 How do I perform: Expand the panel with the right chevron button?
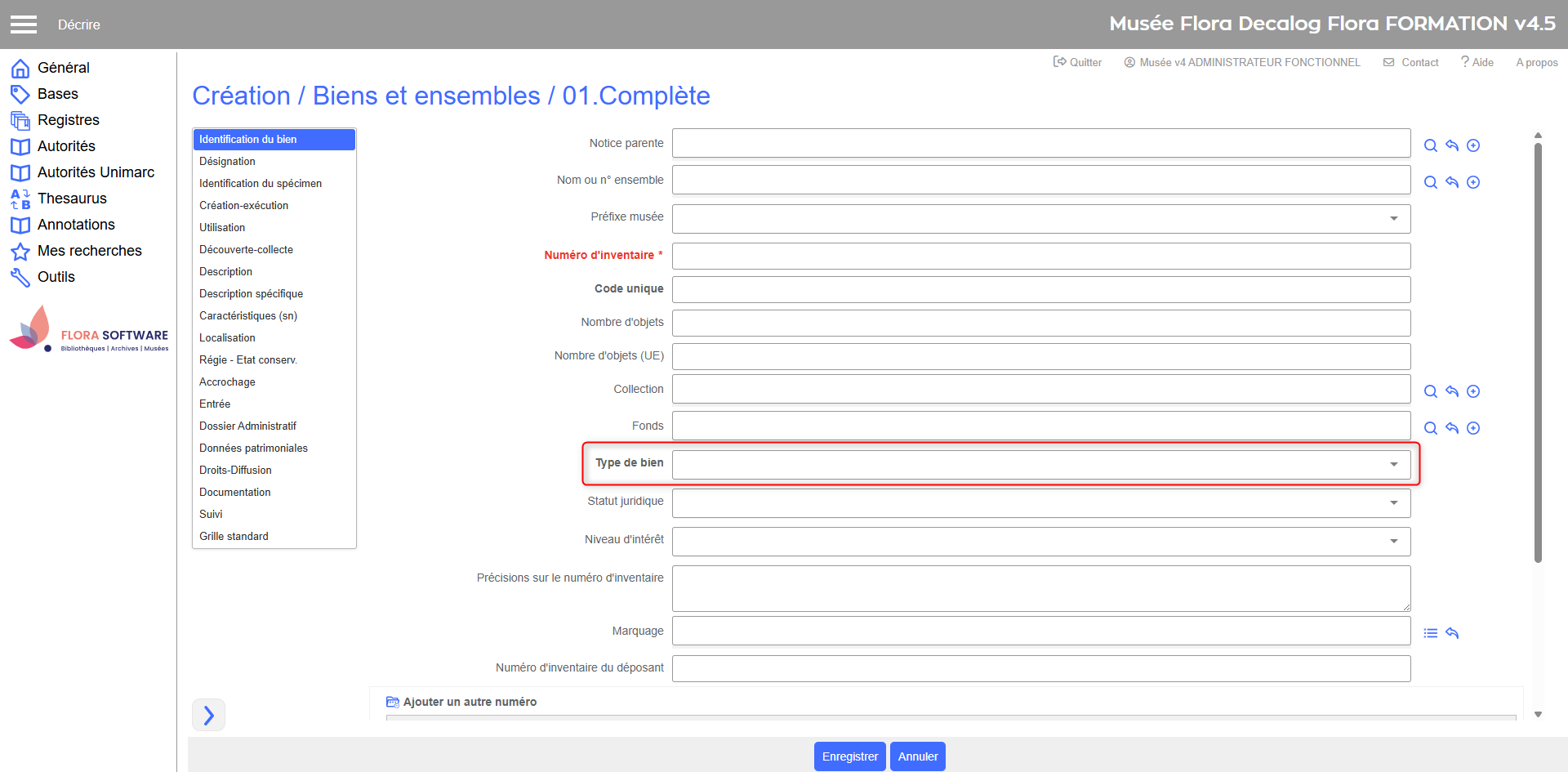[208, 715]
